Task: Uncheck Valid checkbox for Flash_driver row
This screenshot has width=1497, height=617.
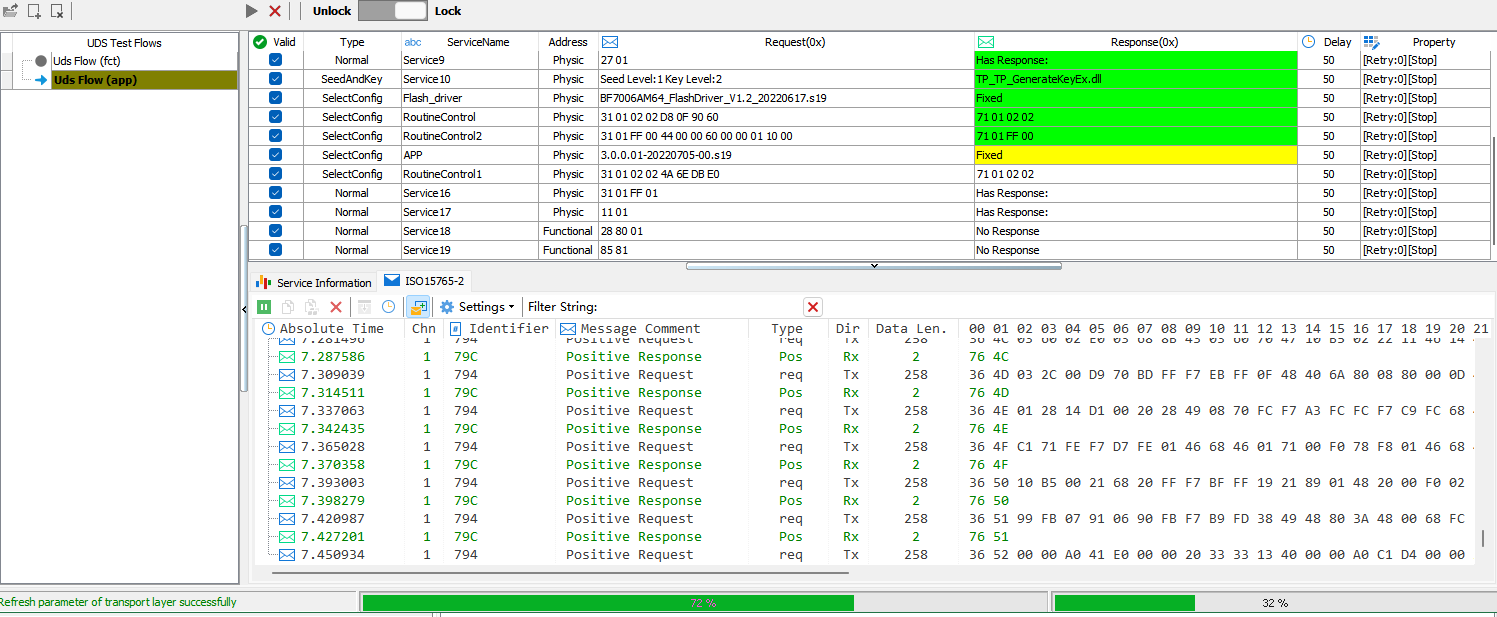Action: tap(275, 98)
